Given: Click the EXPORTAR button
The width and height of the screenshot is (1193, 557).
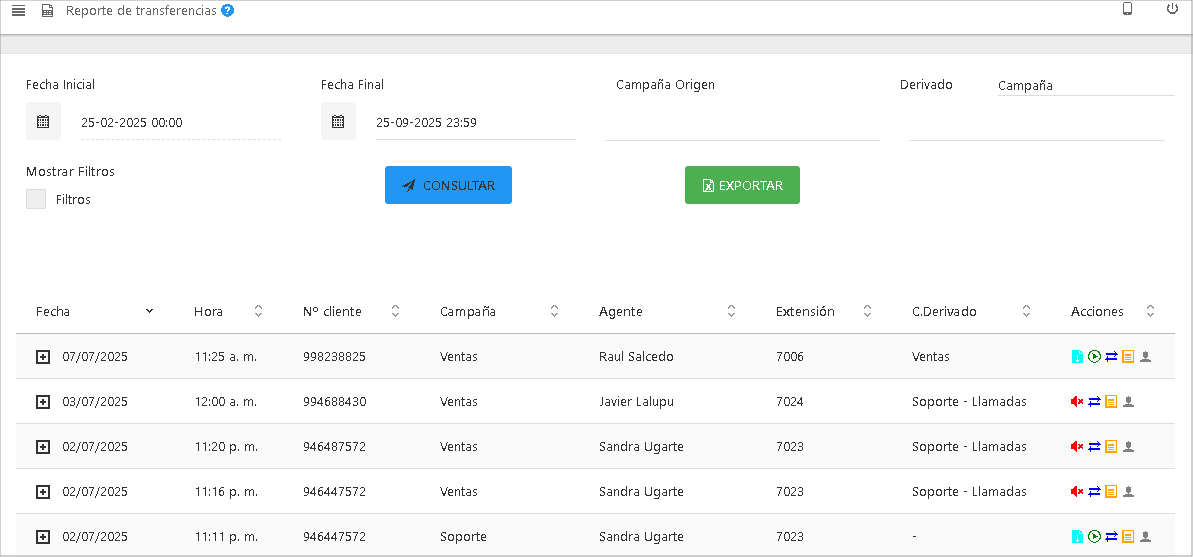Looking at the screenshot, I should click(742, 185).
